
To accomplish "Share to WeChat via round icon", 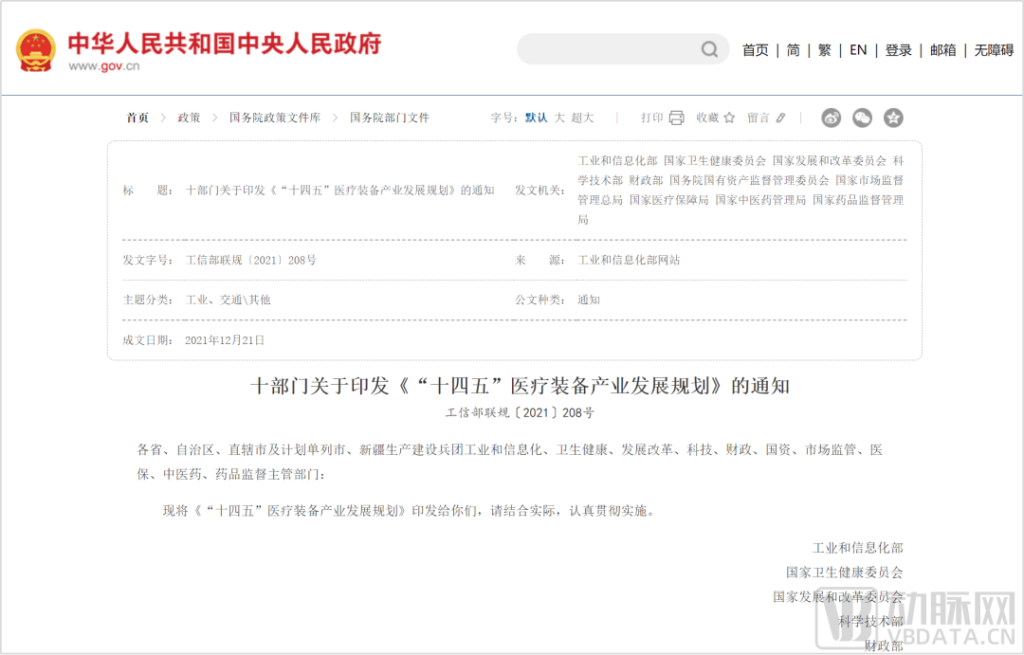I will click(862, 118).
